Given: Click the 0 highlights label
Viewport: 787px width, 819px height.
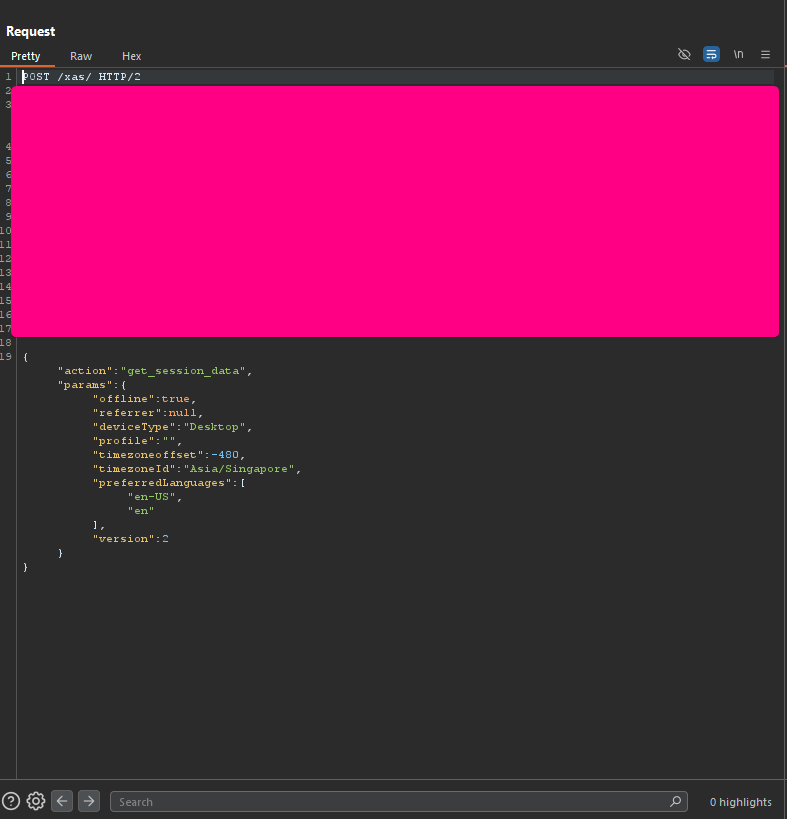Looking at the screenshot, I should (x=740, y=802).
